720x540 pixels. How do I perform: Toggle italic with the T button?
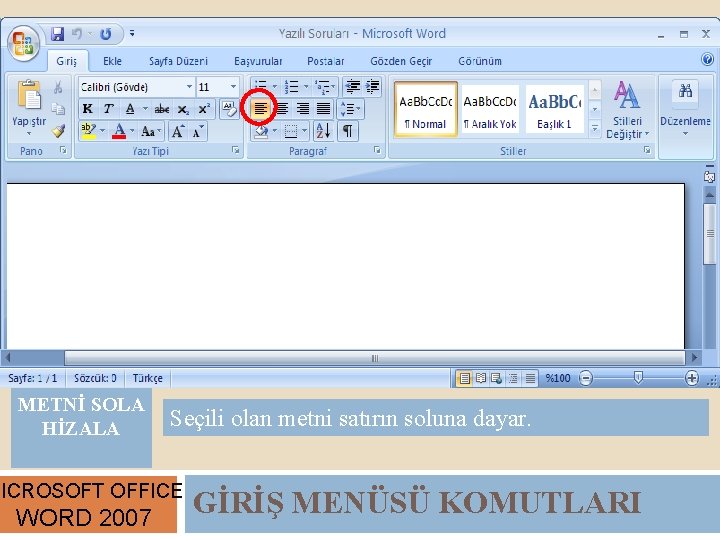click(108, 109)
